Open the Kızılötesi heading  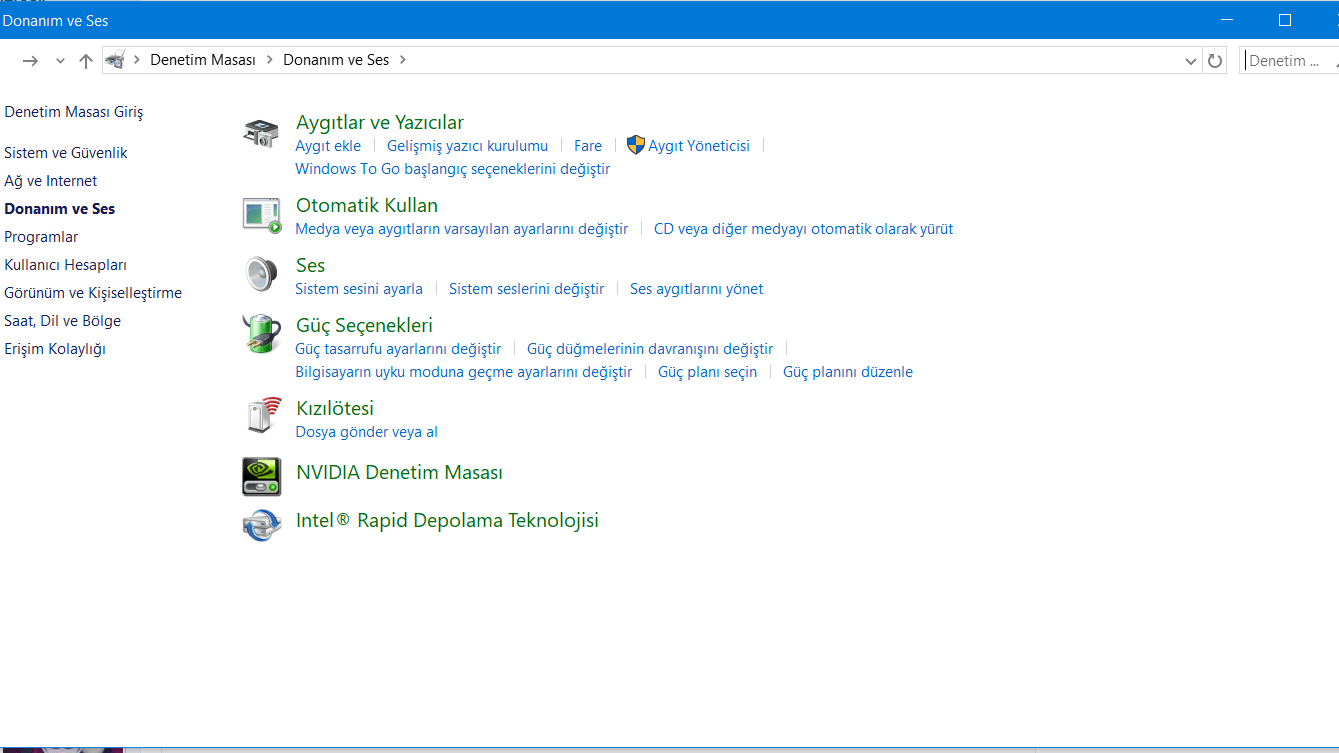click(x=335, y=408)
